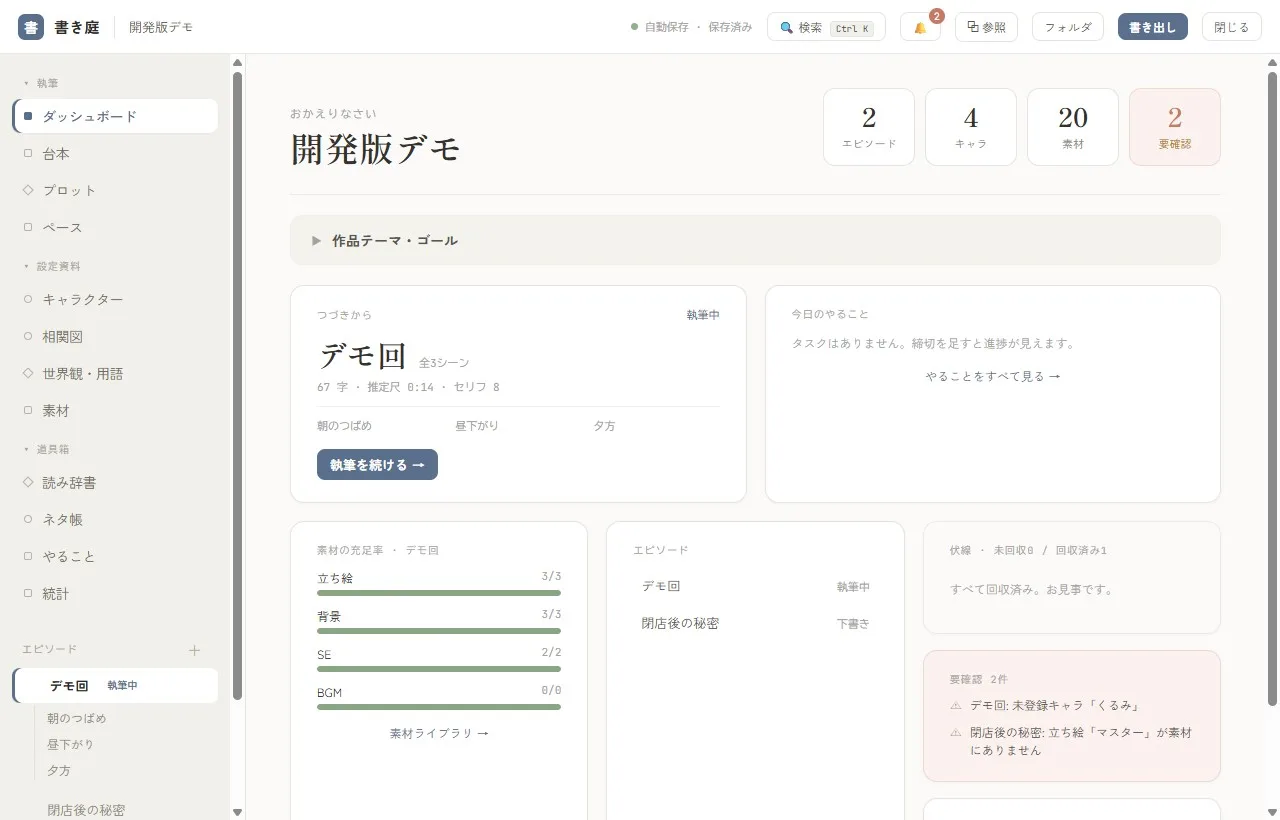Expand the 作品テーマ・ゴール section
Screen dimensions: 1280x820
pyautogui.click(x=755, y=240)
